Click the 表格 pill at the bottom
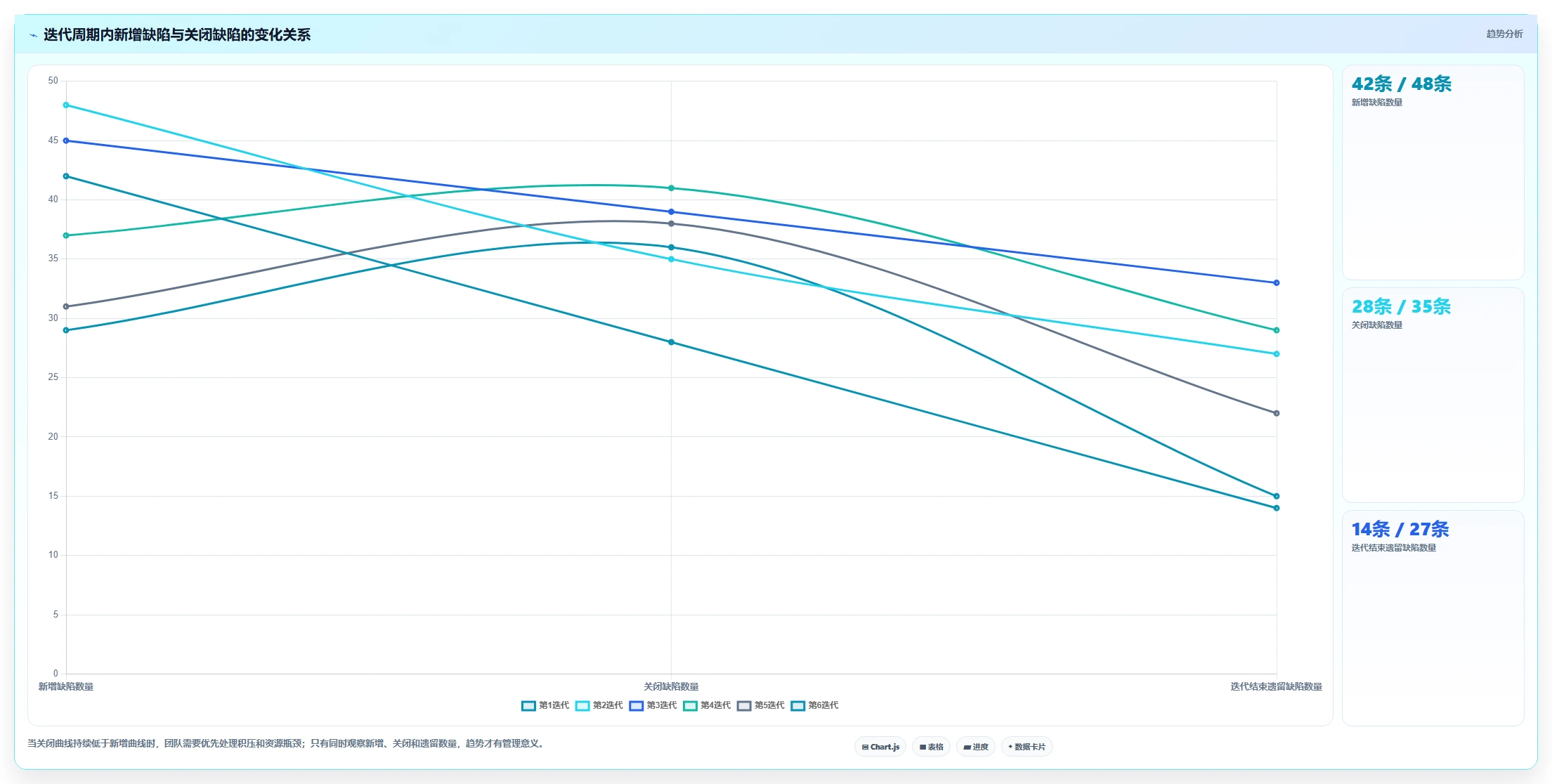This screenshot has width=1552, height=784. click(x=931, y=747)
